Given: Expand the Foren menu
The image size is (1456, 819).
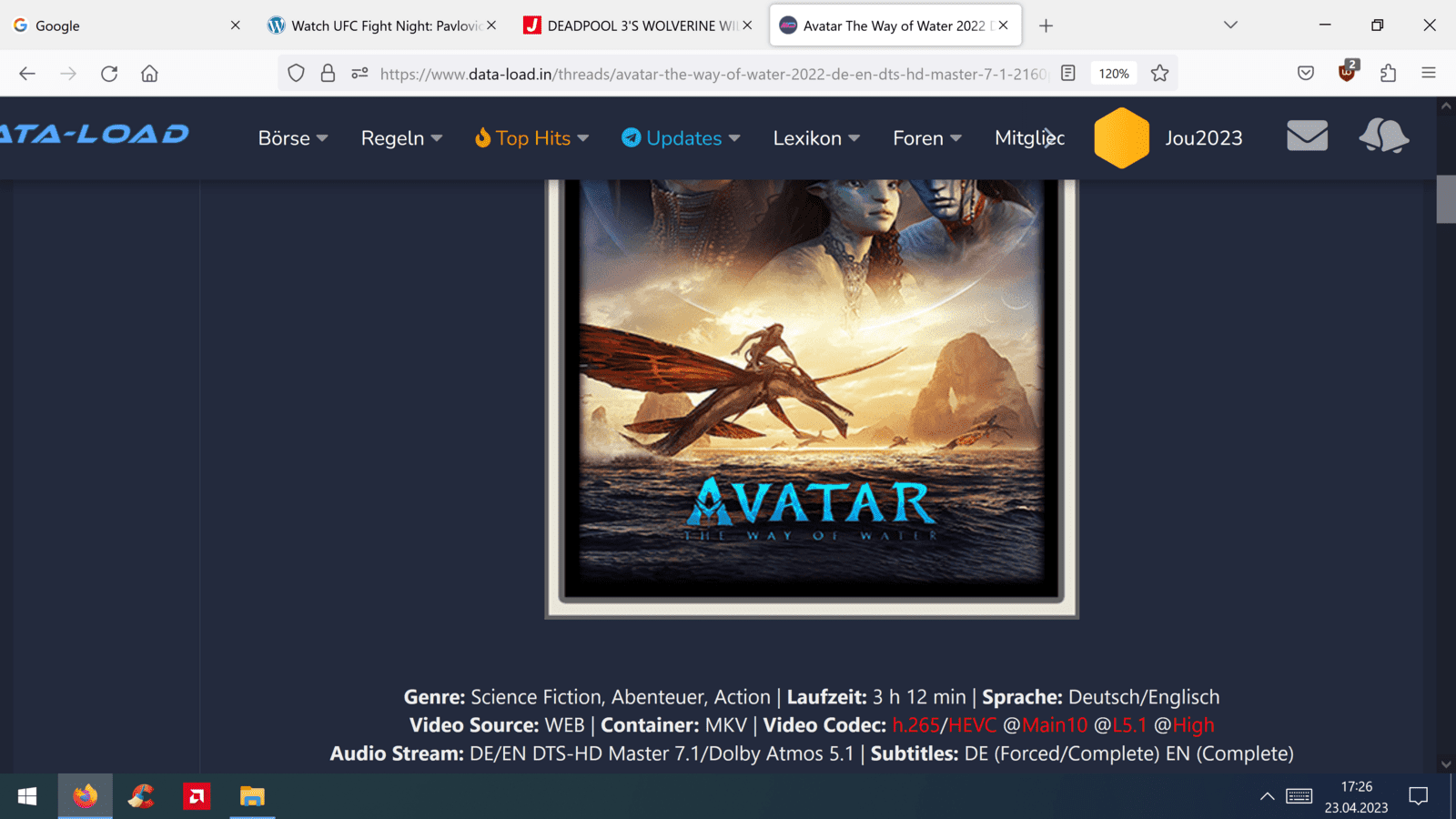Looking at the screenshot, I should (927, 138).
